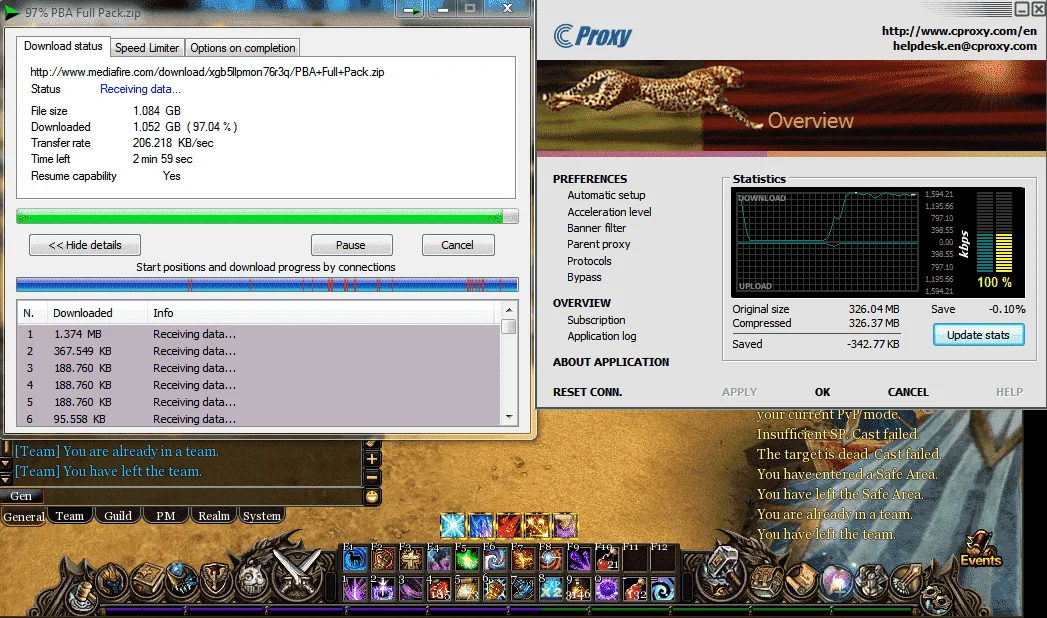Use the potion with count 3146

pos(579,588)
